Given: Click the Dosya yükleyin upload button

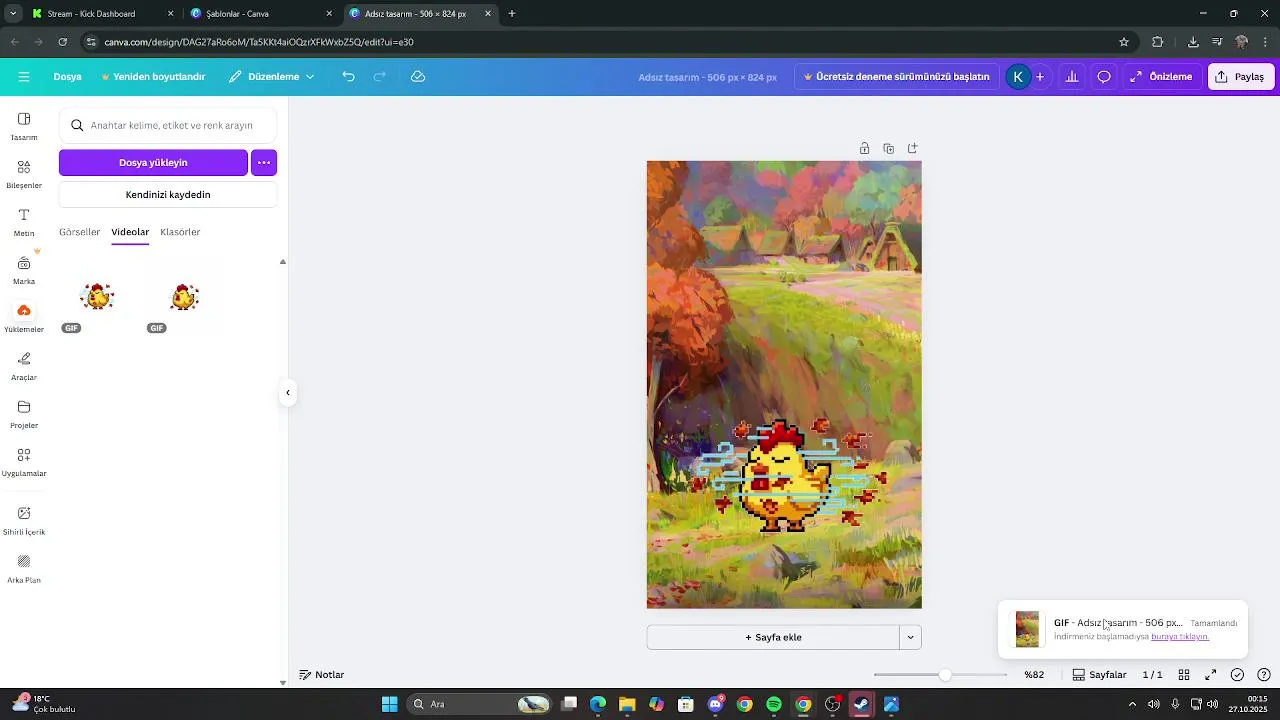Looking at the screenshot, I should [x=153, y=162].
